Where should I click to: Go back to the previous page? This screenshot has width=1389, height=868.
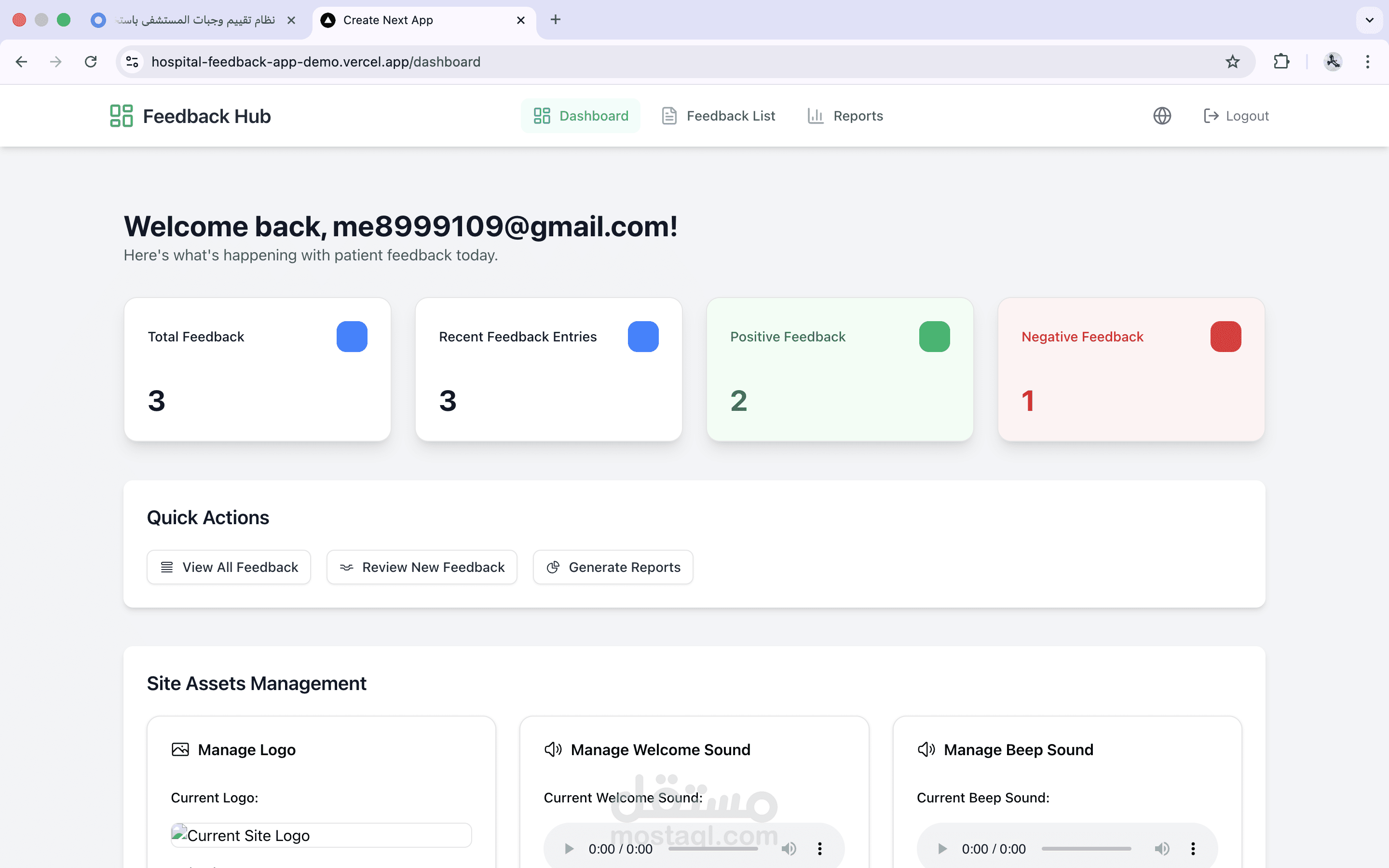(x=22, y=61)
